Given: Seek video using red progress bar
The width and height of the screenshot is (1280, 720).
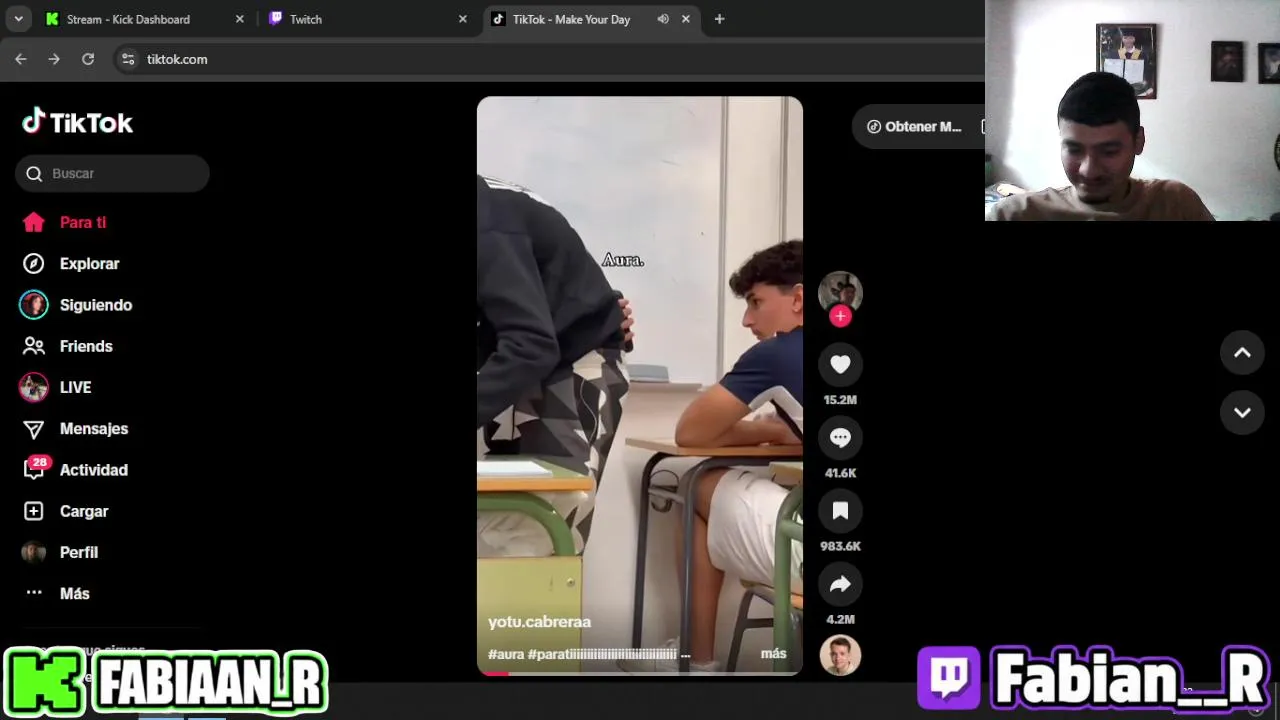Looking at the screenshot, I should click(x=639, y=673).
